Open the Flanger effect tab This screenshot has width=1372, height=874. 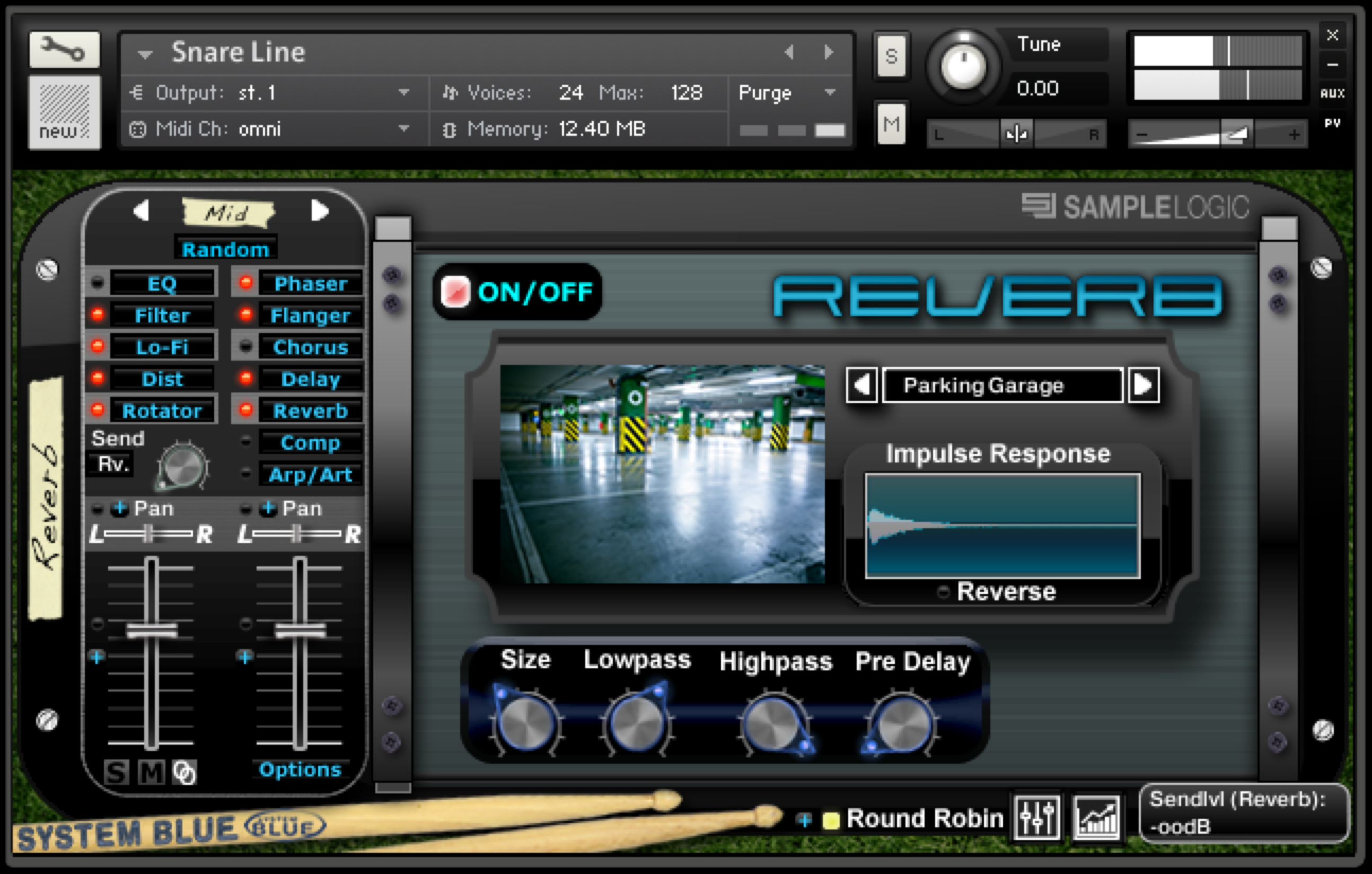(311, 315)
